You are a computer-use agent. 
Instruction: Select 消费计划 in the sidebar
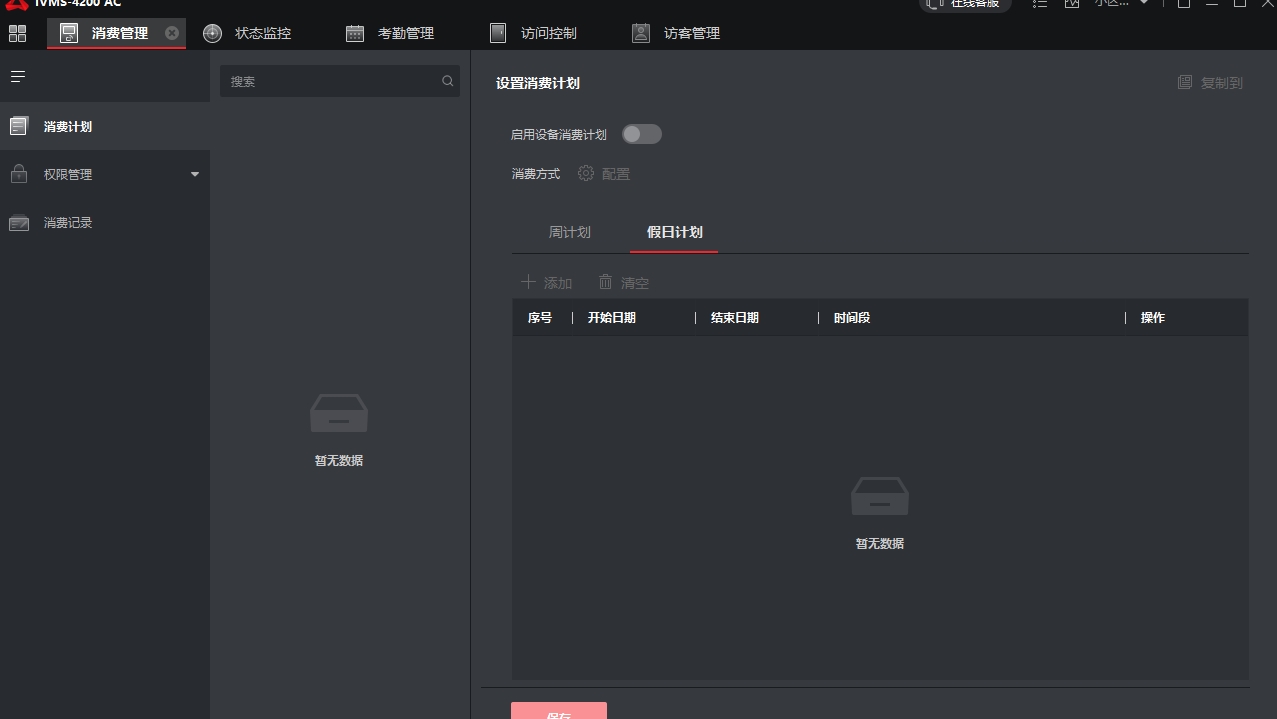[x=105, y=127]
